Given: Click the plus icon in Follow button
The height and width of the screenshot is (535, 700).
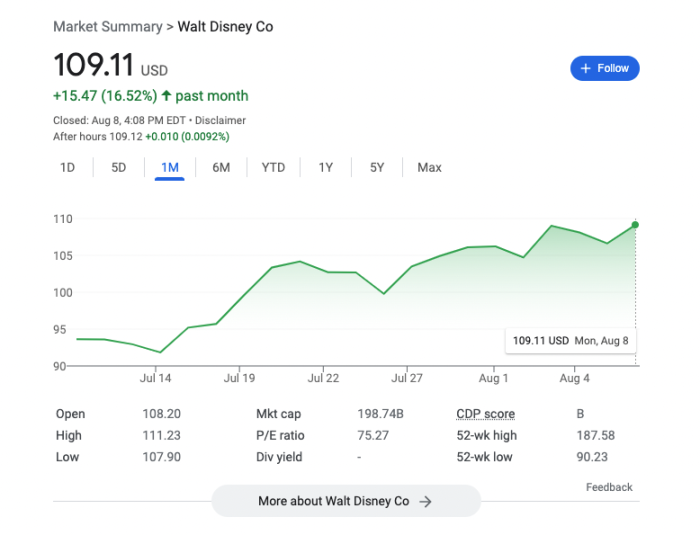Looking at the screenshot, I should click(x=584, y=68).
